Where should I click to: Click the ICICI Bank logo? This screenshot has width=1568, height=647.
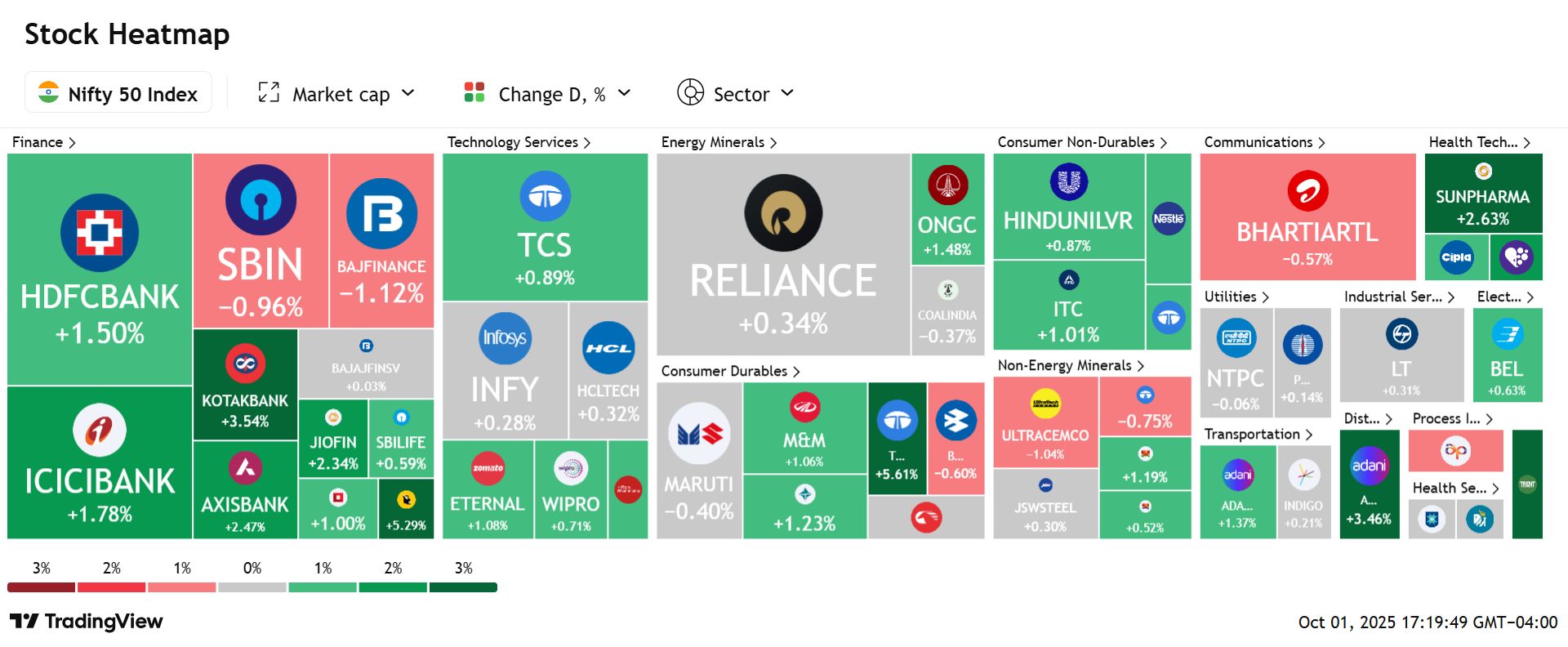[100, 430]
